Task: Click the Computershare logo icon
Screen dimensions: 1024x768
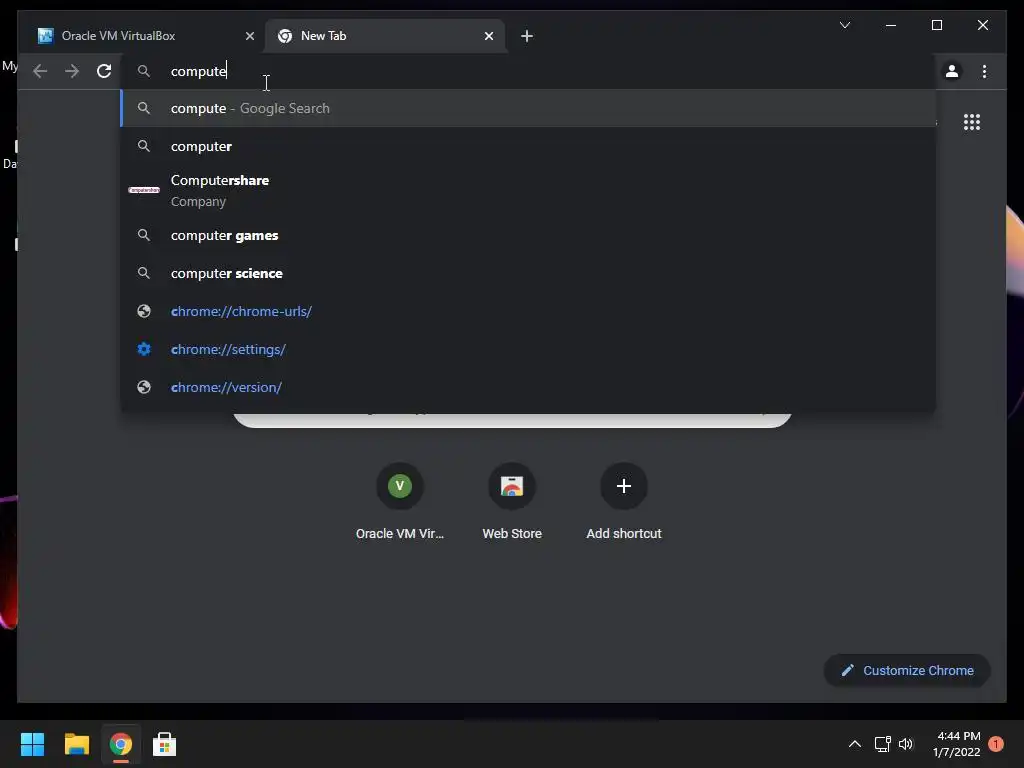Action: point(144,190)
